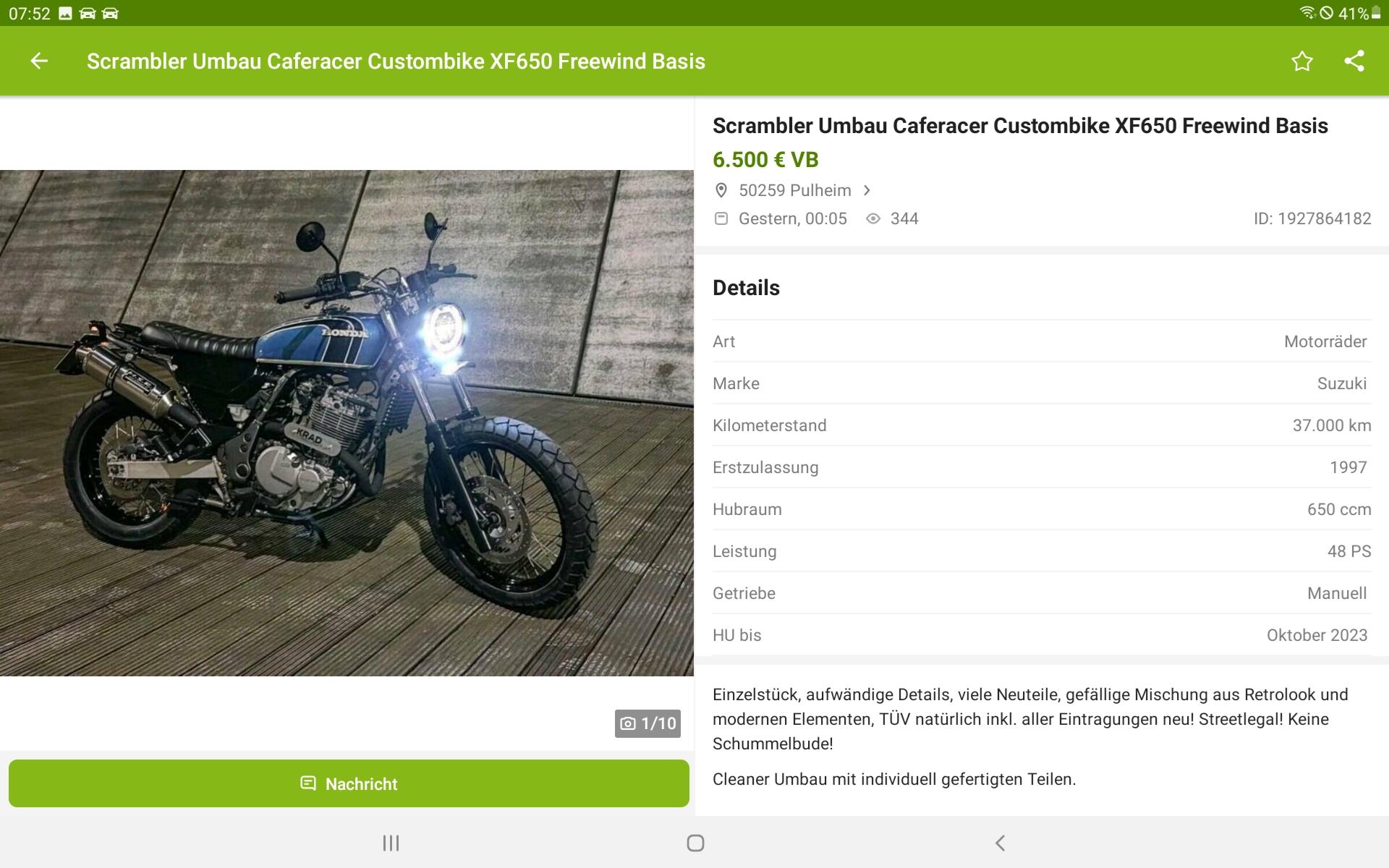Tap the header listing title text

pos(396,61)
